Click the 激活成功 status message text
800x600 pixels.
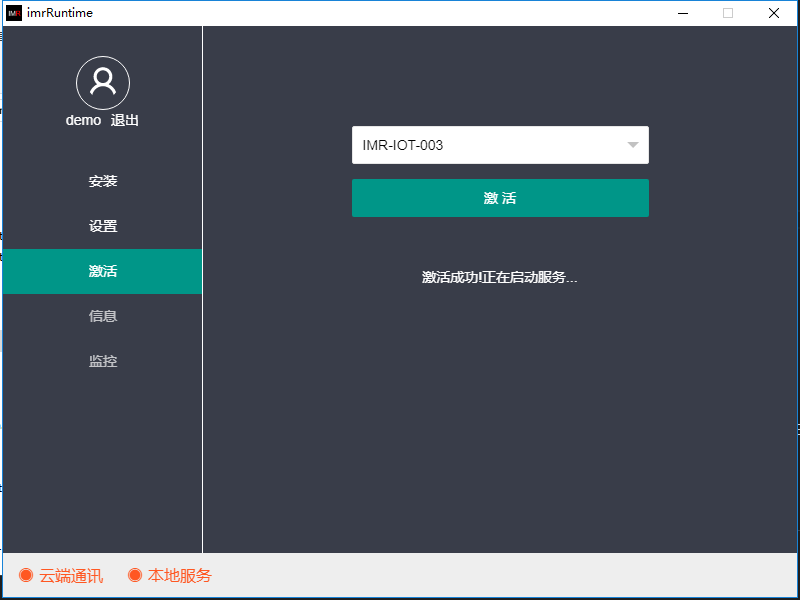(500, 277)
